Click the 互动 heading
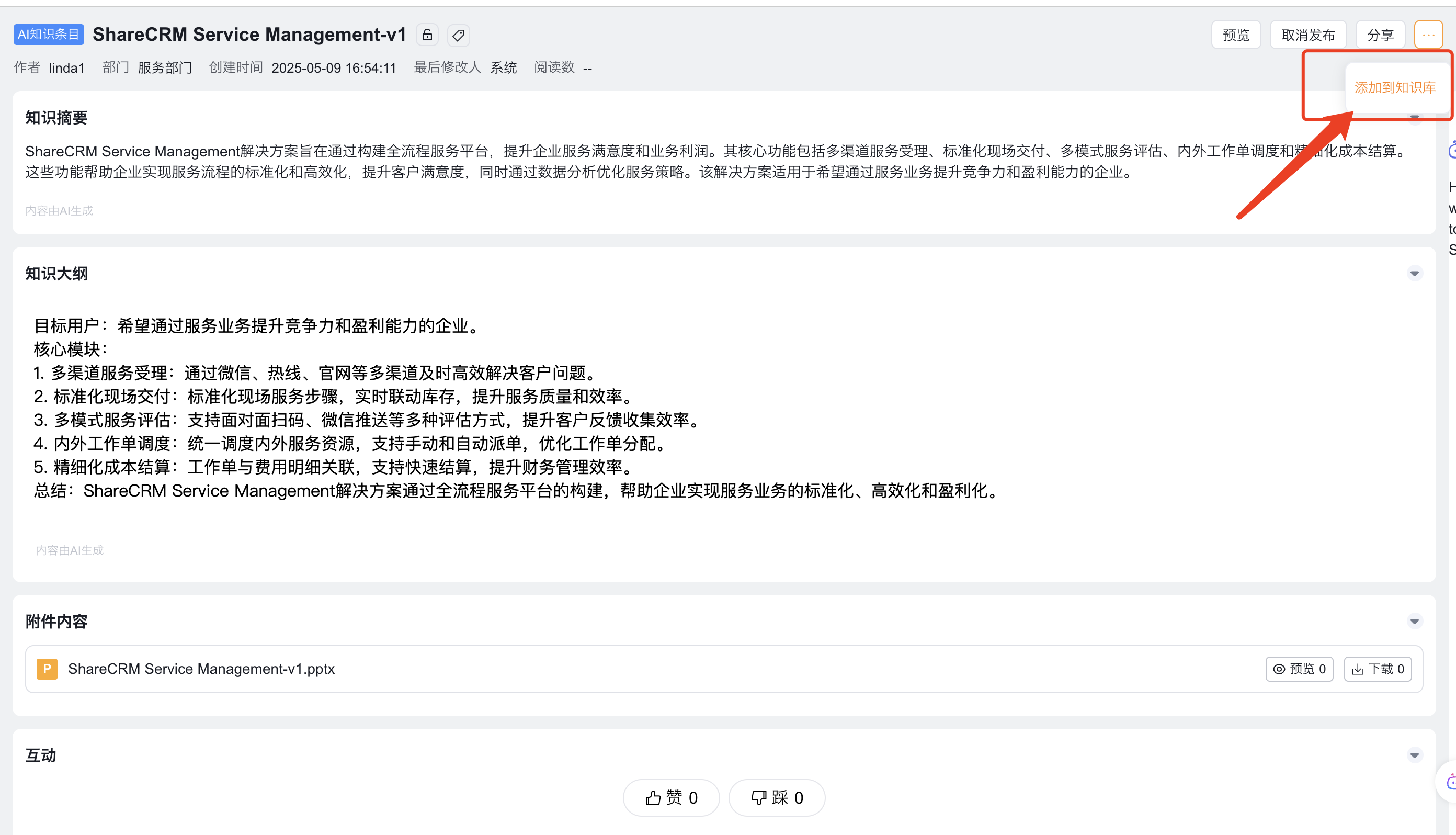The image size is (1456, 835). (x=41, y=756)
